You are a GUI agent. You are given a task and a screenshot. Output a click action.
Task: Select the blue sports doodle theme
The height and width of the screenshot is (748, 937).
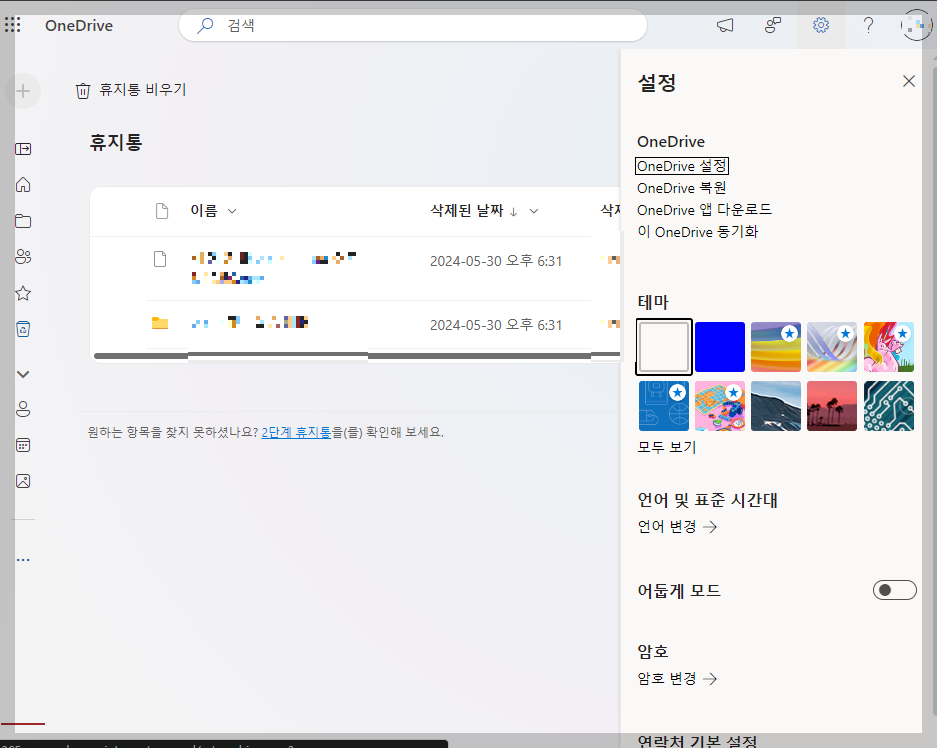click(664, 406)
